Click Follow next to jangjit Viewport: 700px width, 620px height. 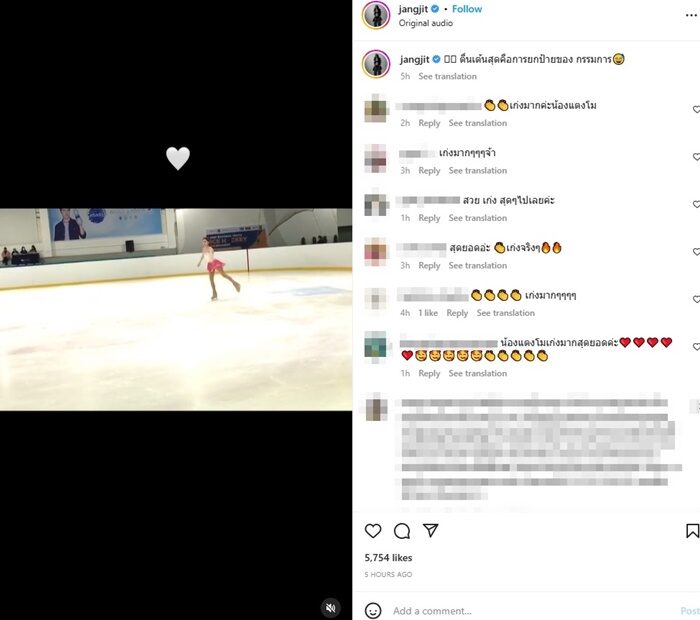coord(467,9)
